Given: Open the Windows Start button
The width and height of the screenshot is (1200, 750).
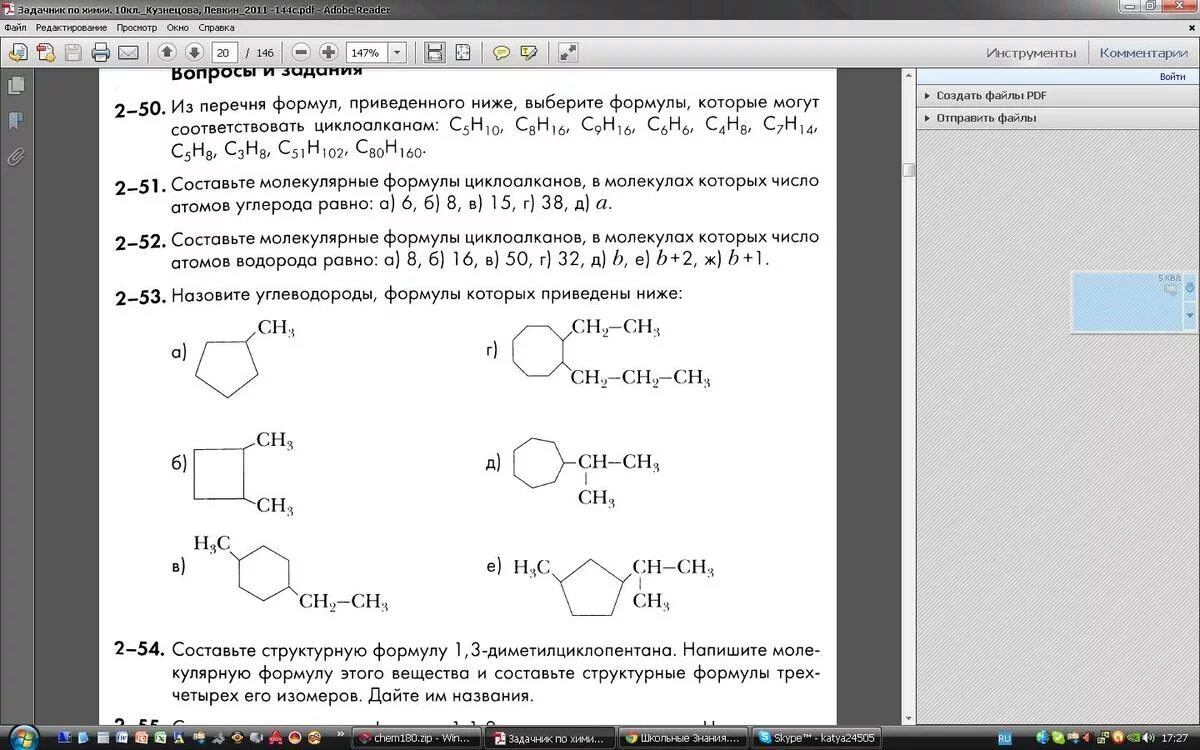Looking at the screenshot, I should [23, 737].
